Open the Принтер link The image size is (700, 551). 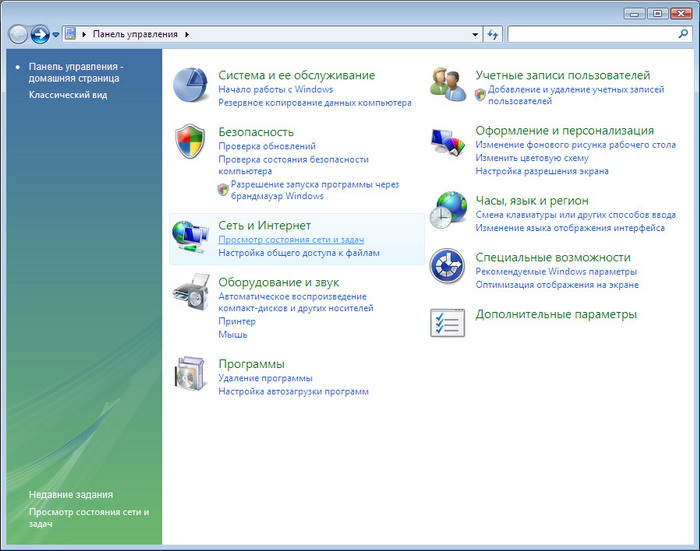point(237,321)
